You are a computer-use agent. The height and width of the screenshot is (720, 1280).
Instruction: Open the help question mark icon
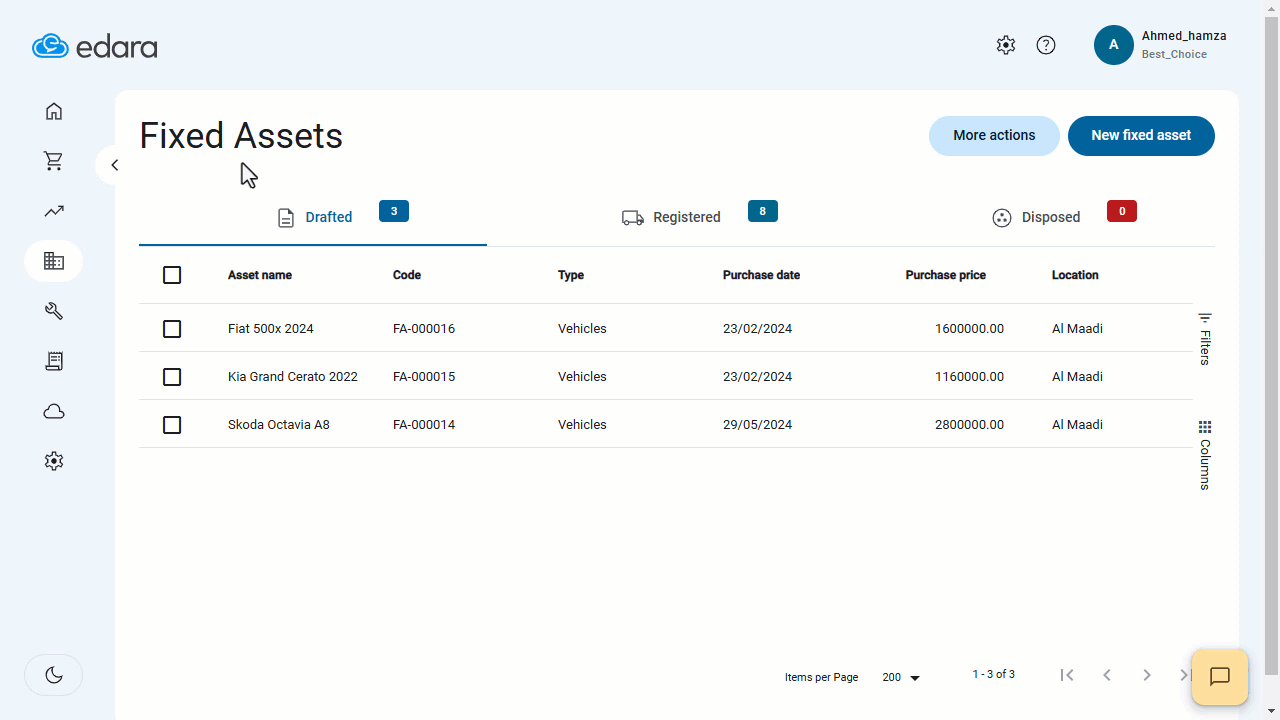1046,45
